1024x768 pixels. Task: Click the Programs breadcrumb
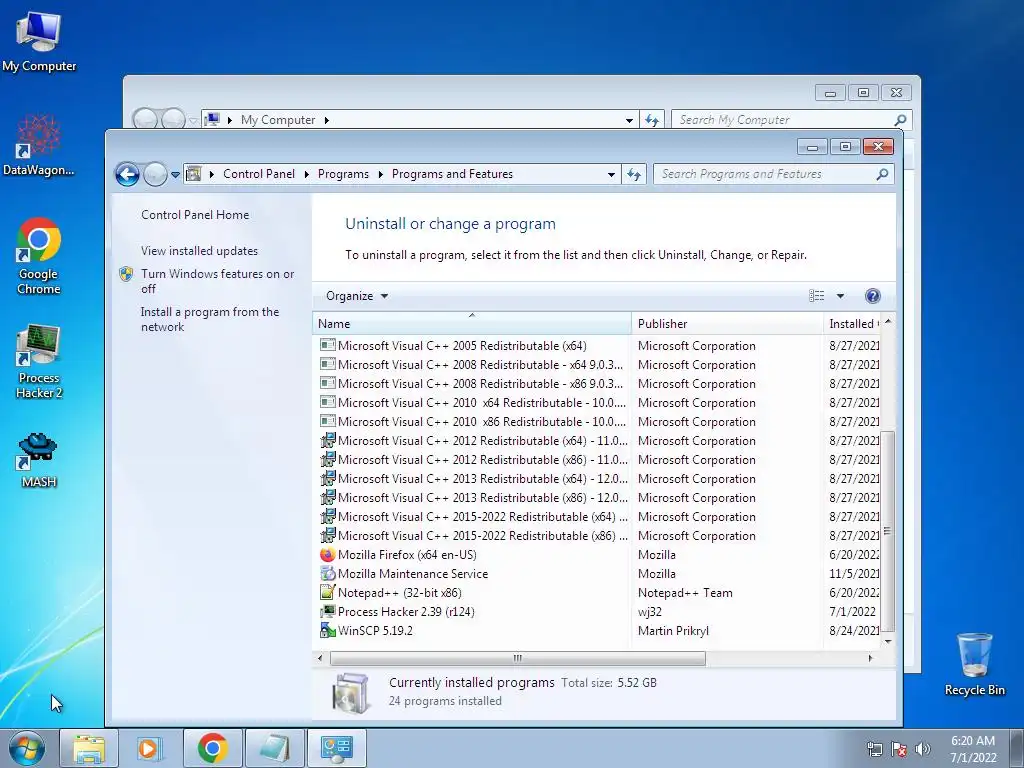[343, 174]
